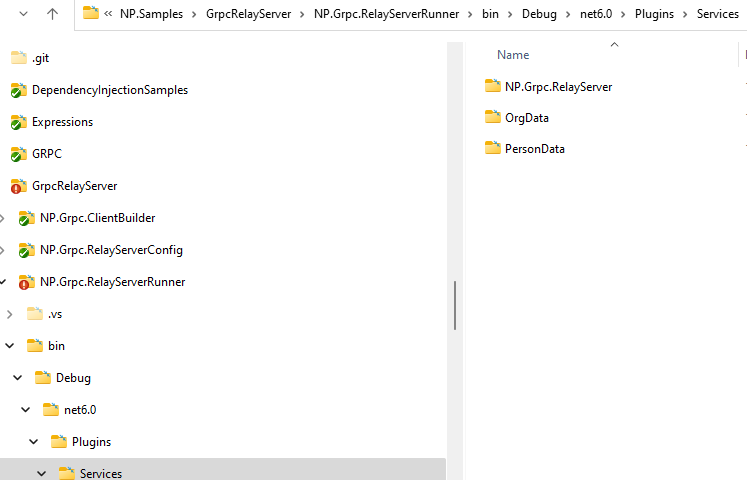Open the PersonData folder icon in file list

pyautogui.click(x=493, y=148)
